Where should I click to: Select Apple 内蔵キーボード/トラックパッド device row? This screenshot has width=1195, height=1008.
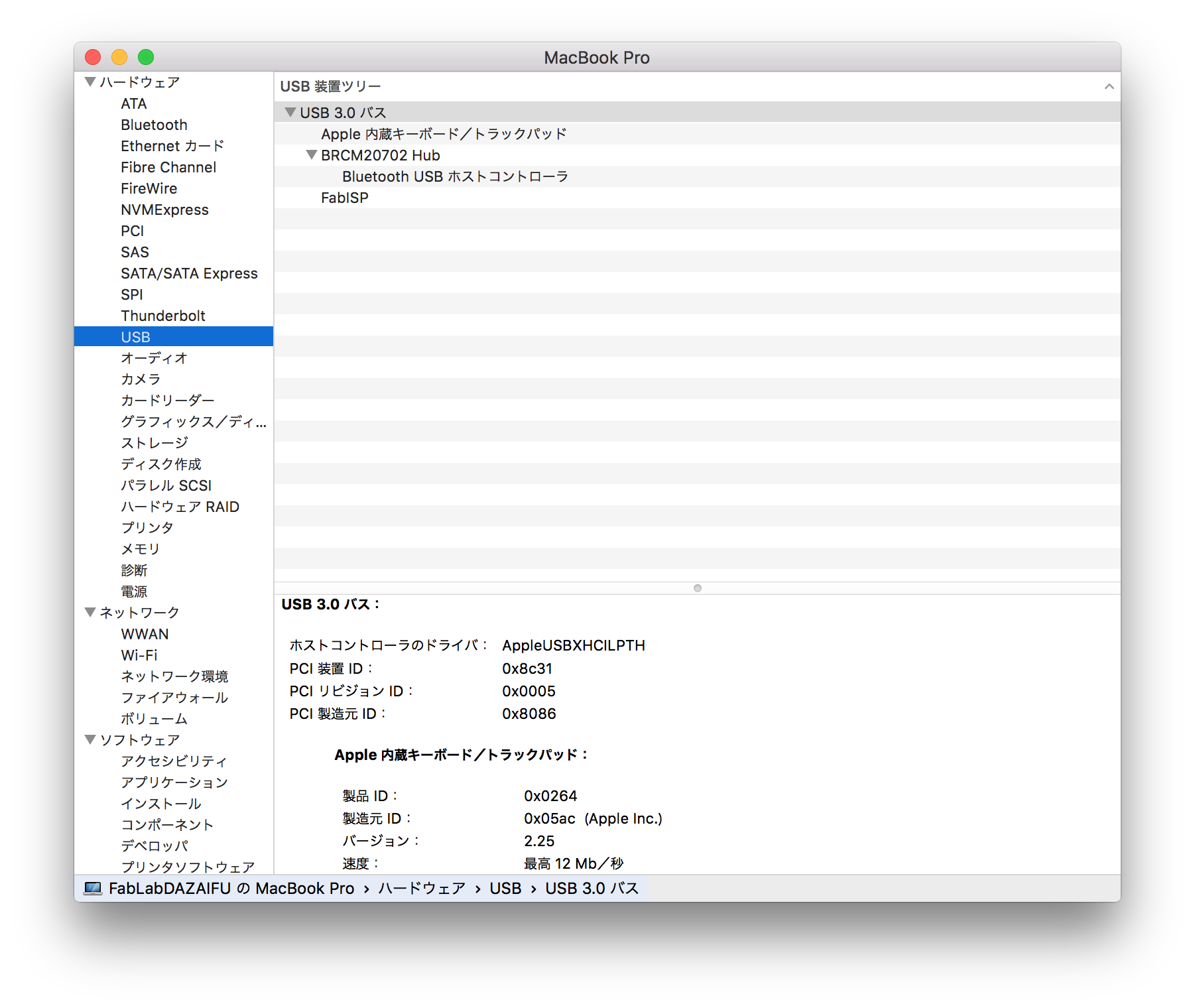[x=698, y=134]
